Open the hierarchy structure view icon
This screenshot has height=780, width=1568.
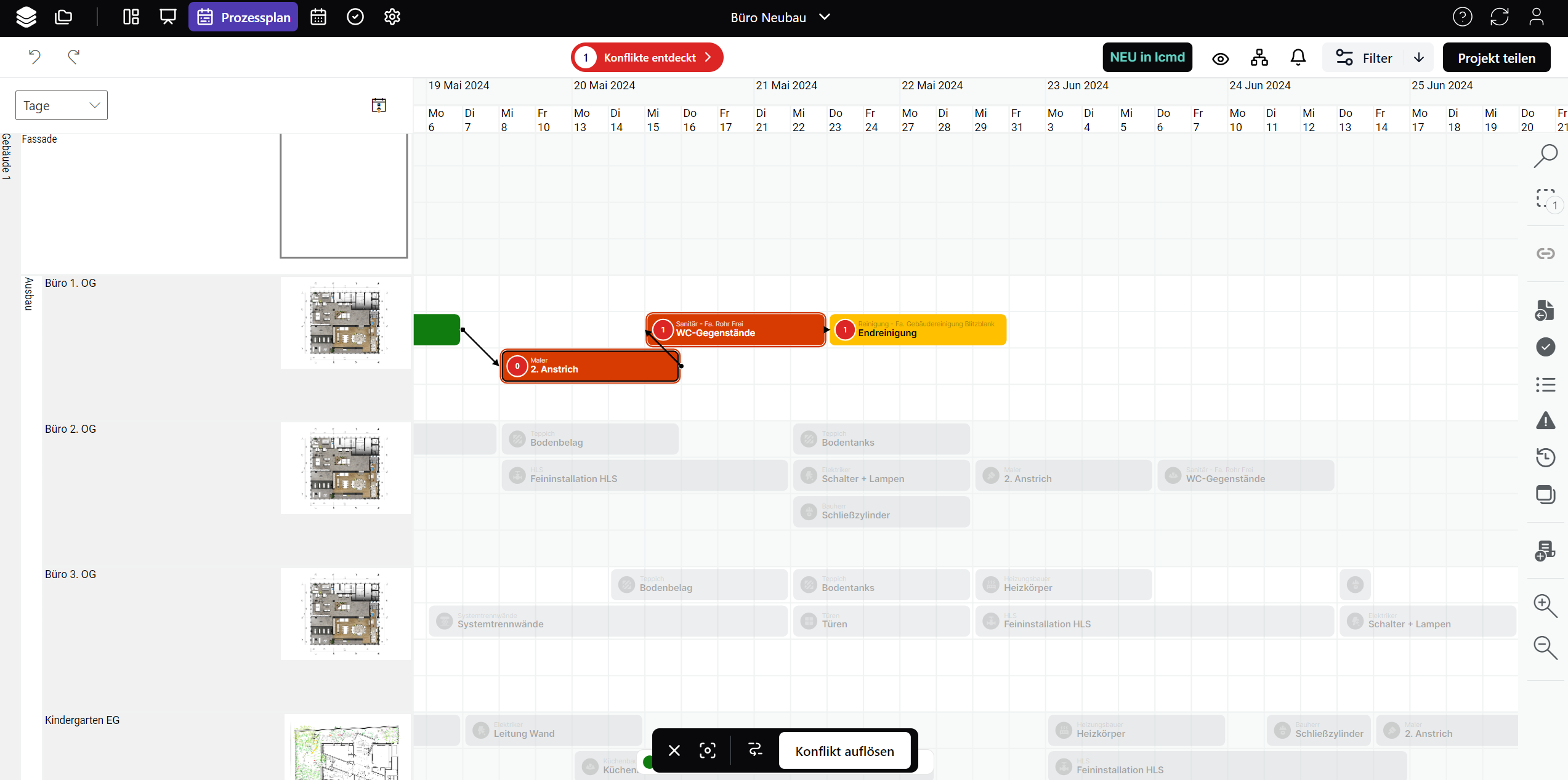coord(1259,58)
